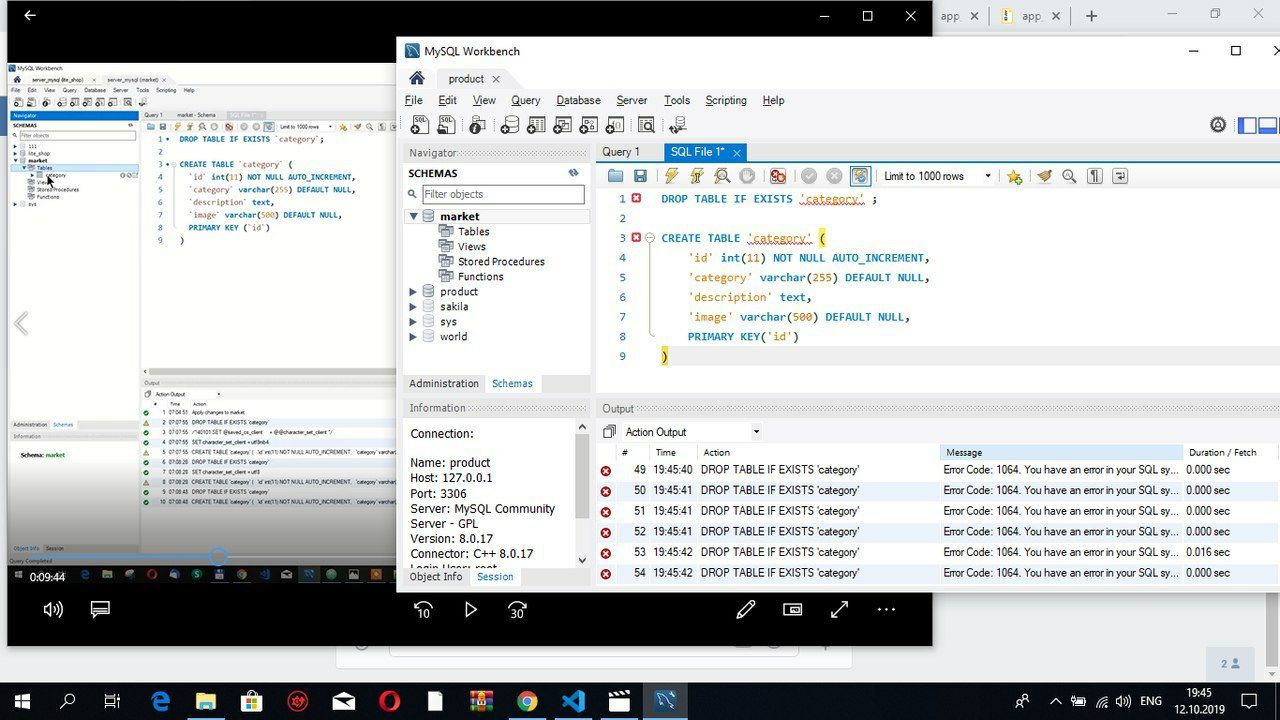
Task: Create a new function icon
Action: [614, 125]
